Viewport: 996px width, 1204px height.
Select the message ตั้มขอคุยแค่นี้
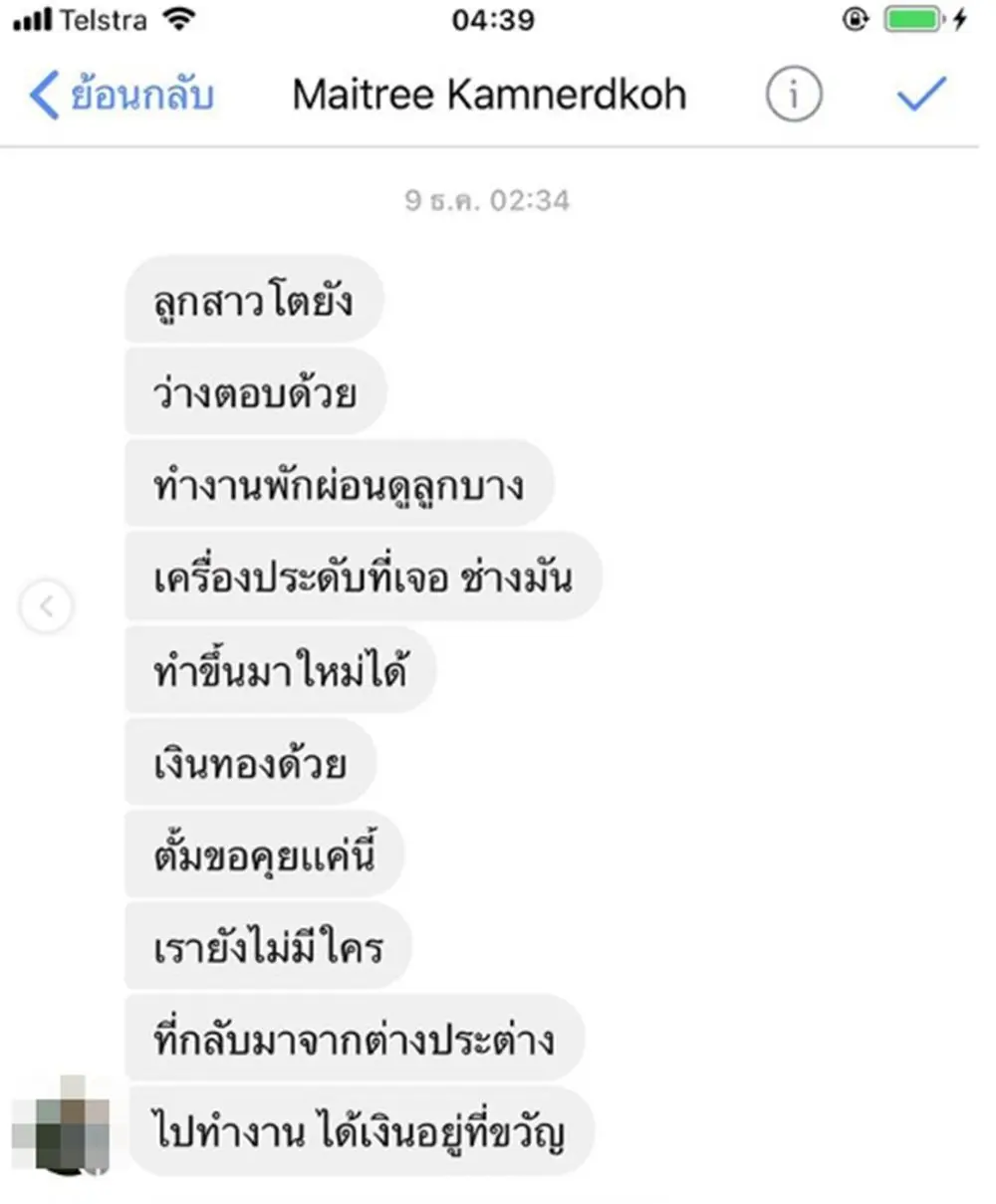(264, 854)
